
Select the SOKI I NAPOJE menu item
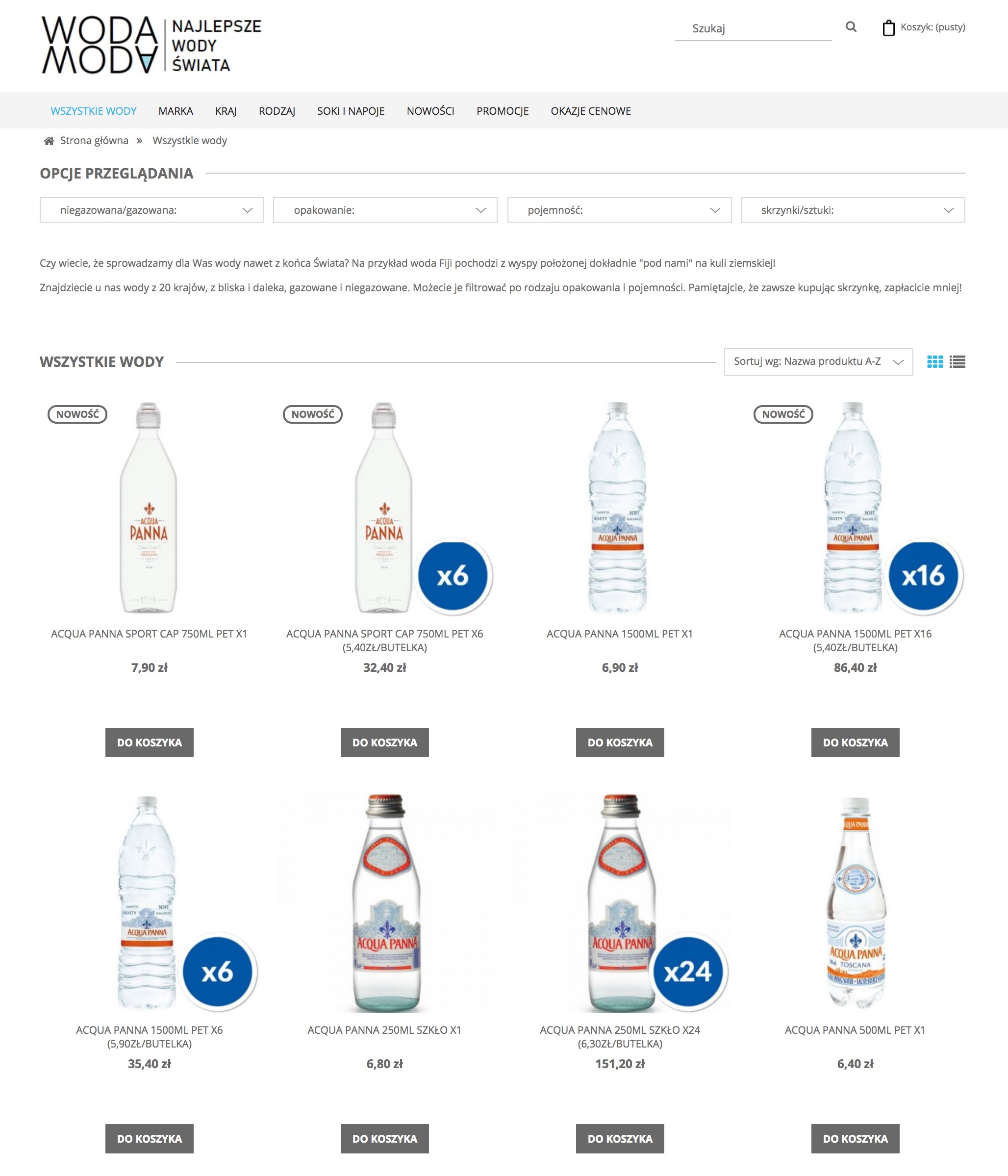[351, 111]
